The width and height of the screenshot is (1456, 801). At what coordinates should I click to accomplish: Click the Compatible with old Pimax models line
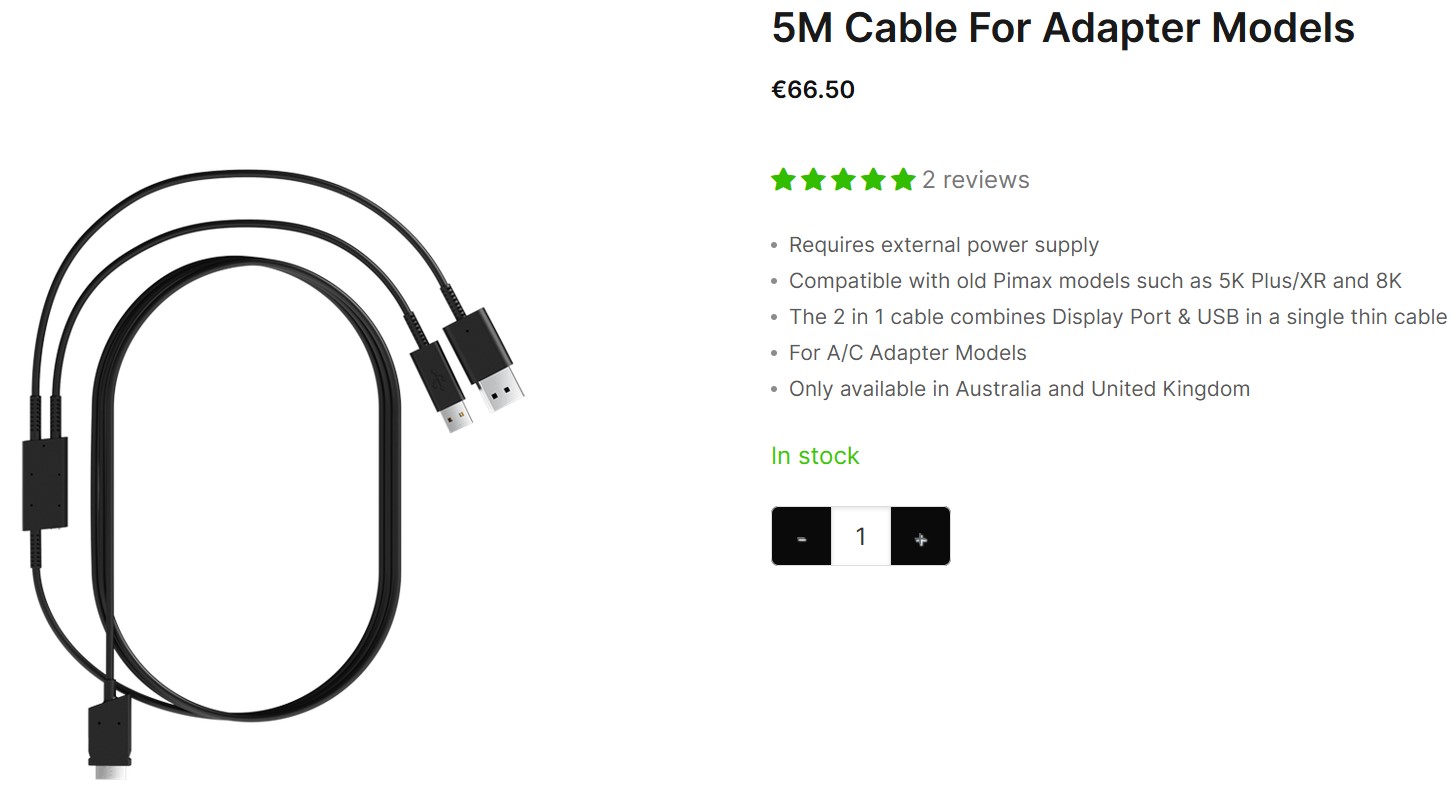(1095, 281)
